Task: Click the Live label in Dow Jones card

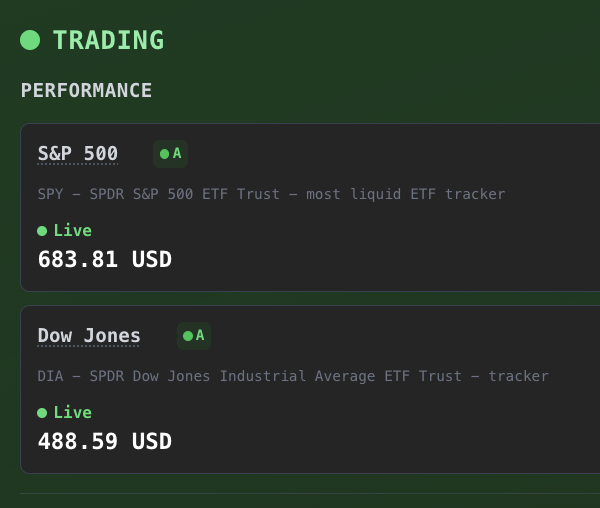Action: pyautogui.click(x=72, y=413)
